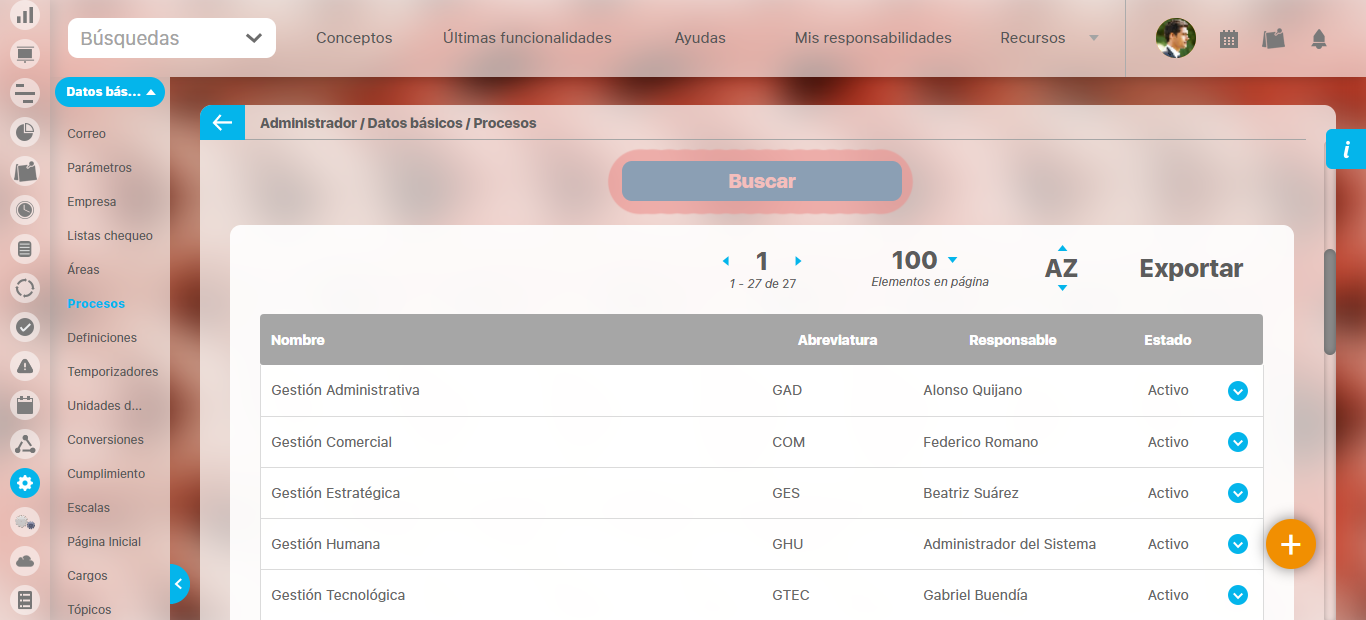
Task: Open the pie chart sidebar icon
Action: pos(25,132)
